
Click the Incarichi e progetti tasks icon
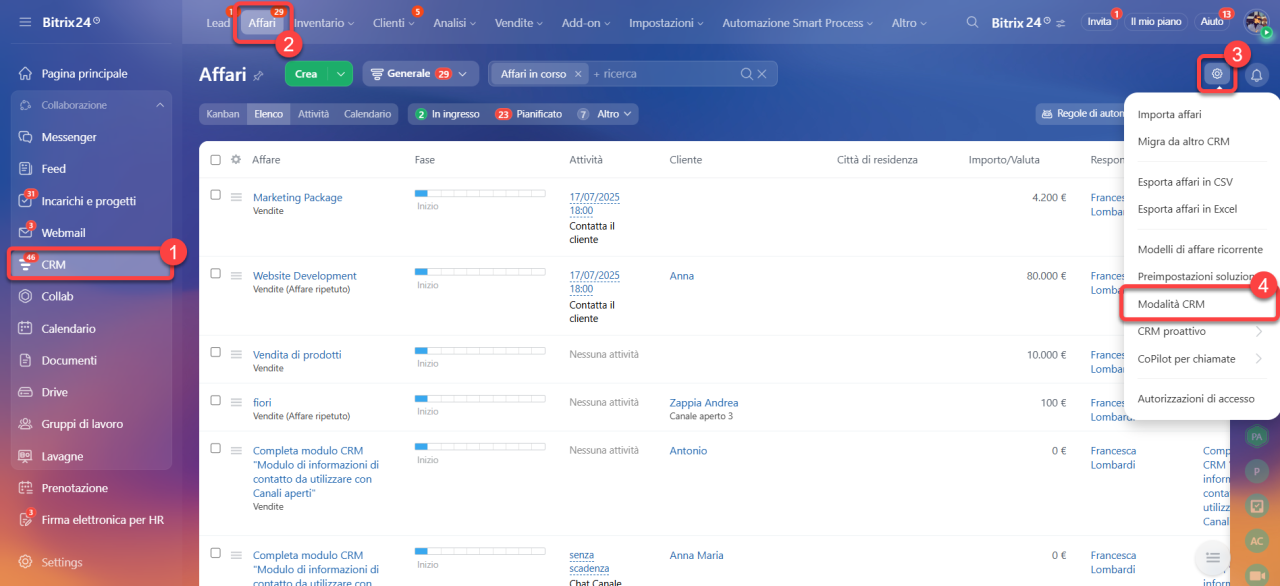click(x=25, y=201)
